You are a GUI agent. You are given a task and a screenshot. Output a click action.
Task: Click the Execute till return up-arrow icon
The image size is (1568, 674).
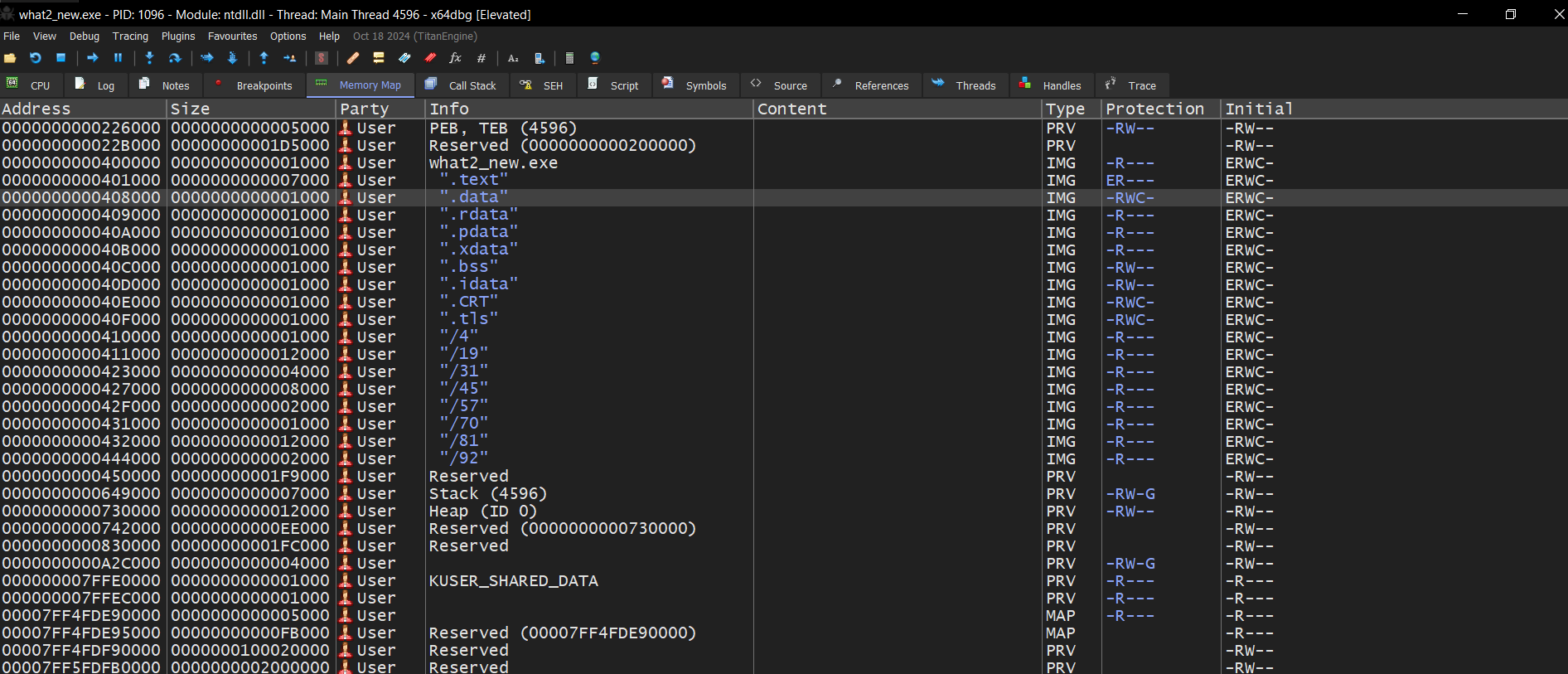coord(264,58)
